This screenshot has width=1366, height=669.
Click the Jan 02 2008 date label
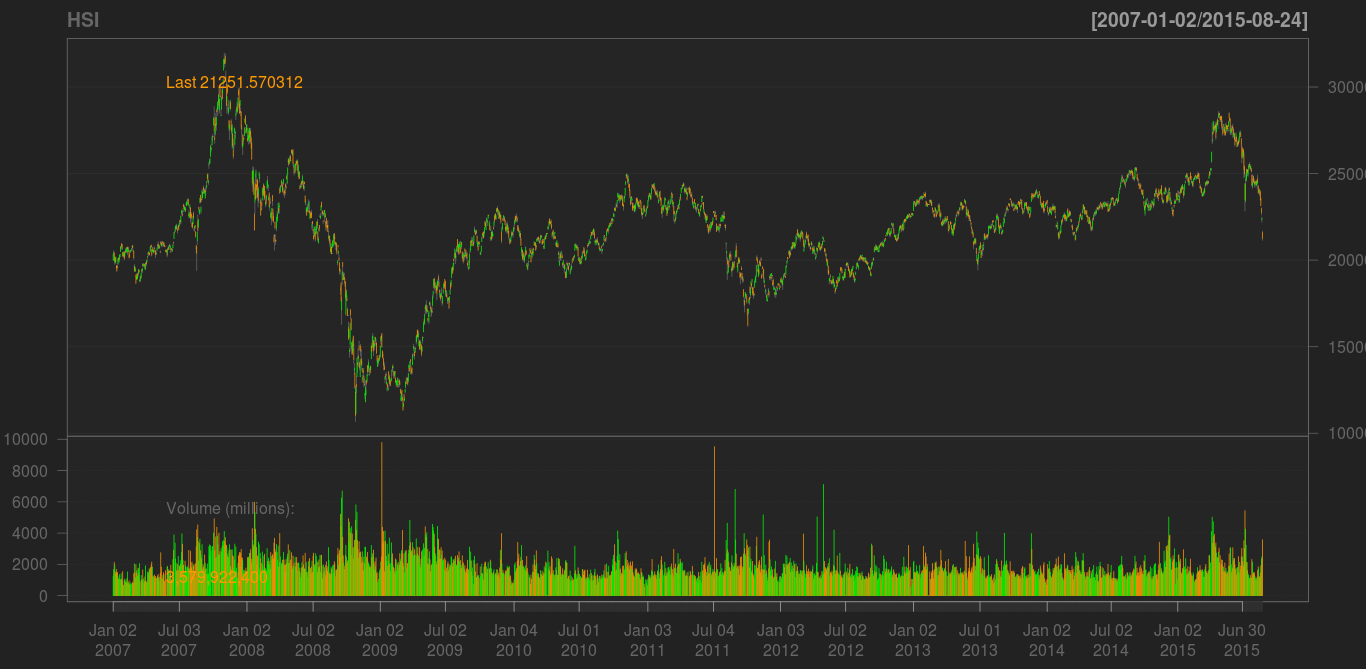[246, 640]
